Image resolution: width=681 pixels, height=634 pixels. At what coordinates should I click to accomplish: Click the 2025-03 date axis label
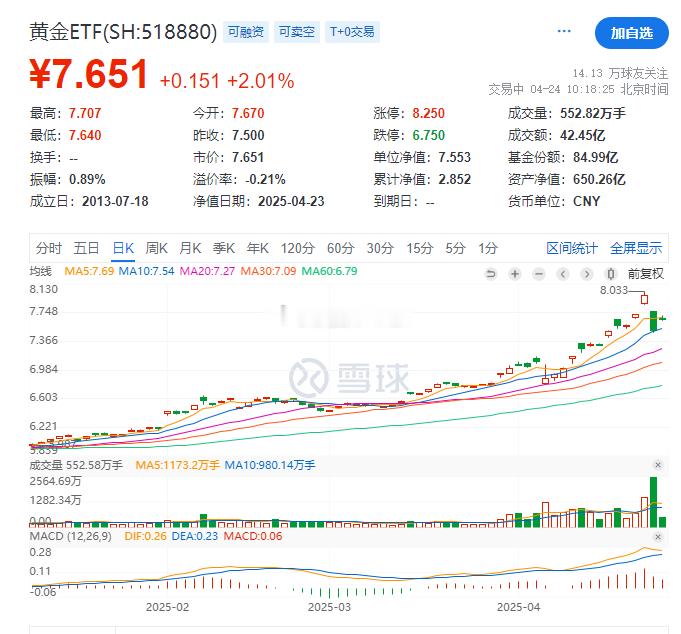click(329, 607)
